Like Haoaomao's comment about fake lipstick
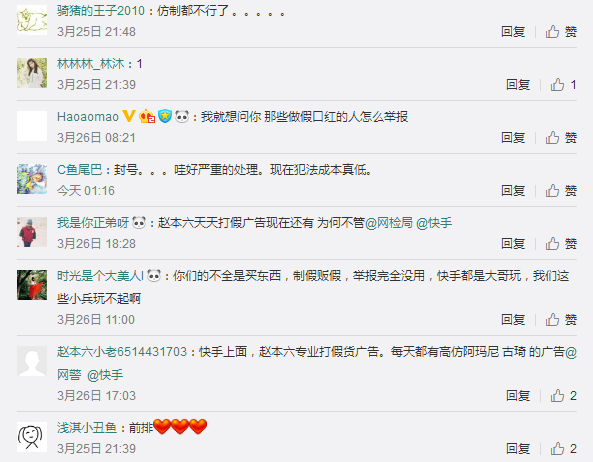Image resolution: width=593 pixels, height=462 pixels. [561, 138]
